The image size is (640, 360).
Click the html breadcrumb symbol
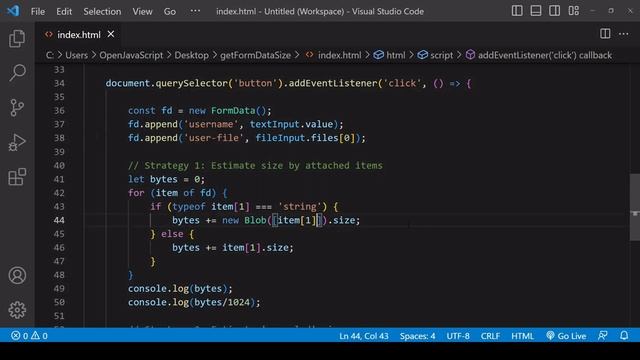(x=390, y=55)
